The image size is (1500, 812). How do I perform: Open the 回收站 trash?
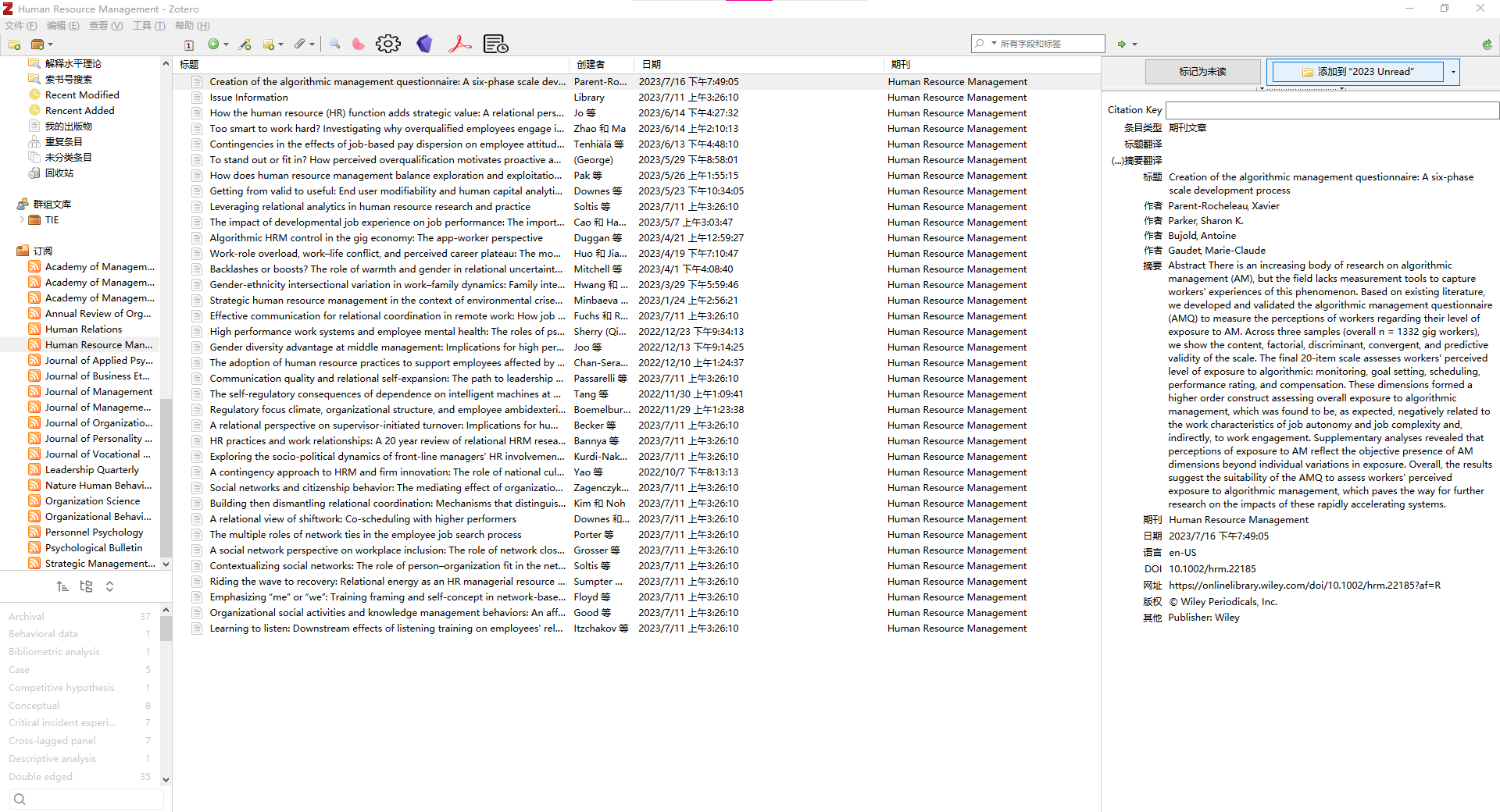tap(59, 173)
